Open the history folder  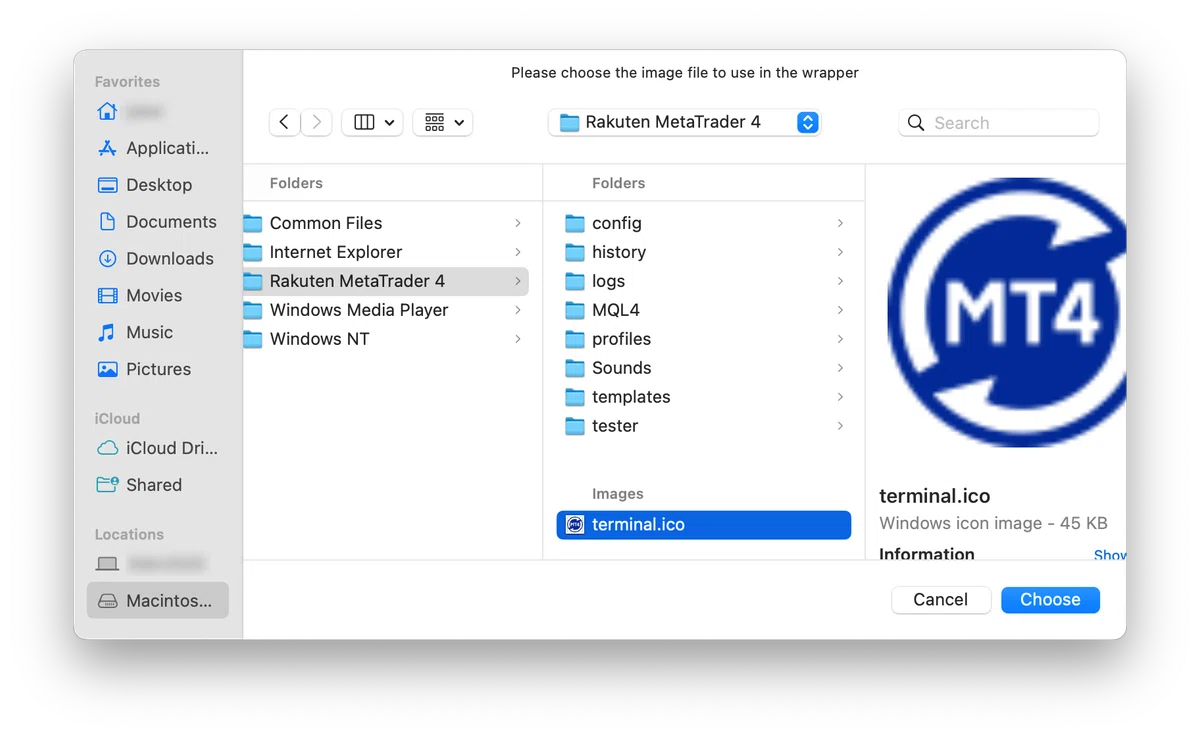pos(704,252)
